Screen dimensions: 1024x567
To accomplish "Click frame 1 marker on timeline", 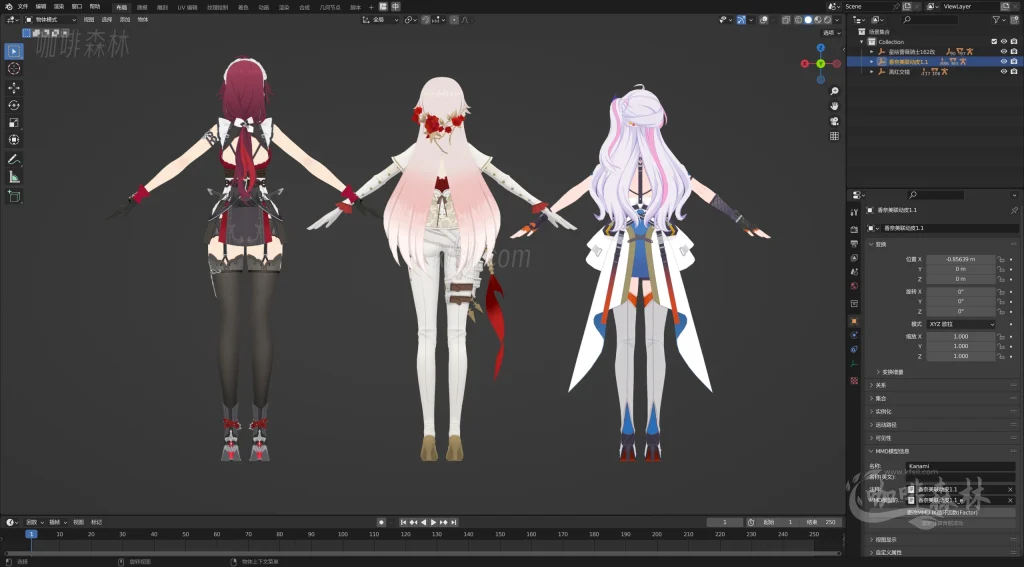I will [x=31, y=534].
